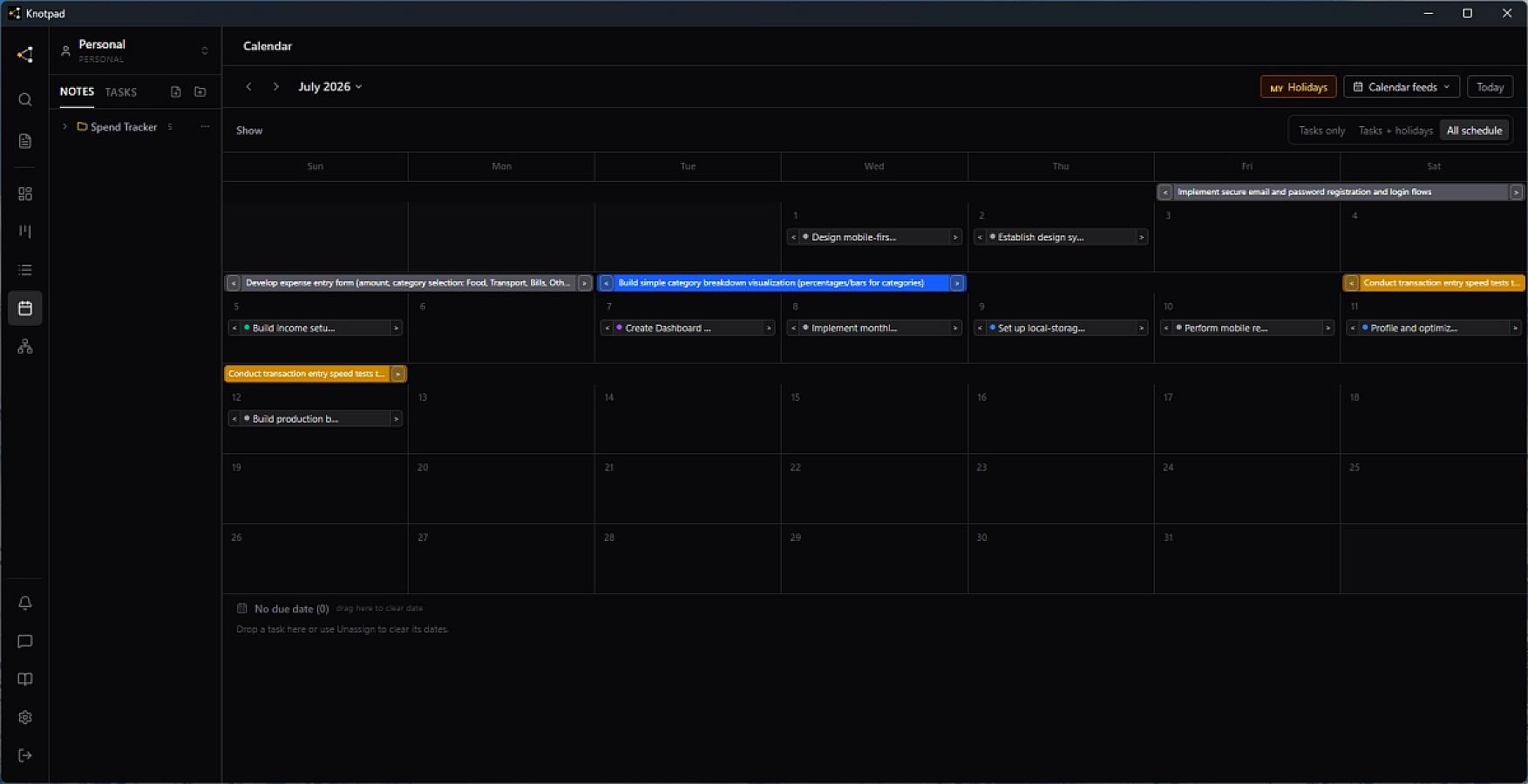Open 'Set up local-storag...' task on July 9
This screenshot has height=784, width=1528.
click(1061, 328)
